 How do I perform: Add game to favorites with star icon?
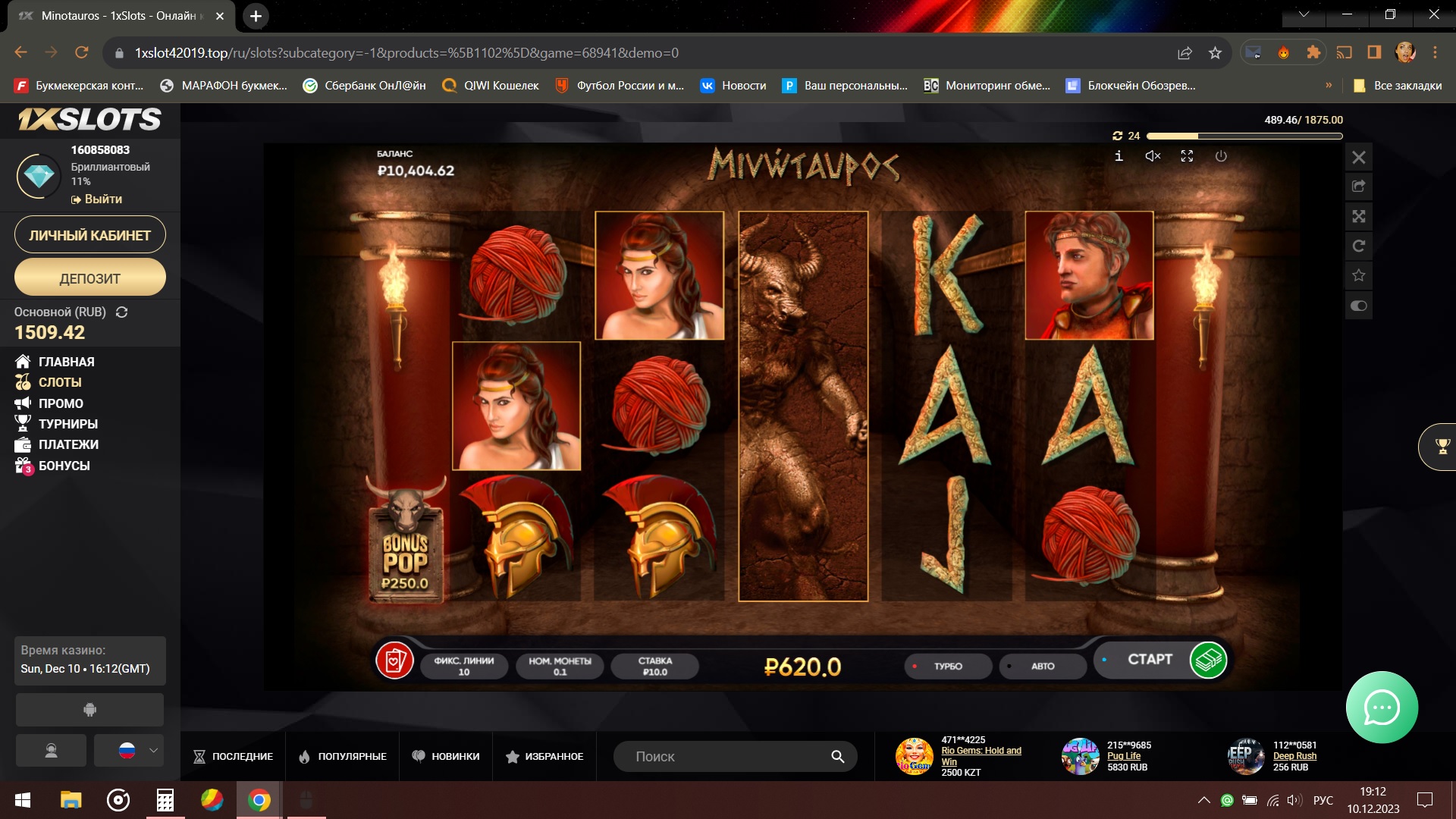click(1359, 275)
